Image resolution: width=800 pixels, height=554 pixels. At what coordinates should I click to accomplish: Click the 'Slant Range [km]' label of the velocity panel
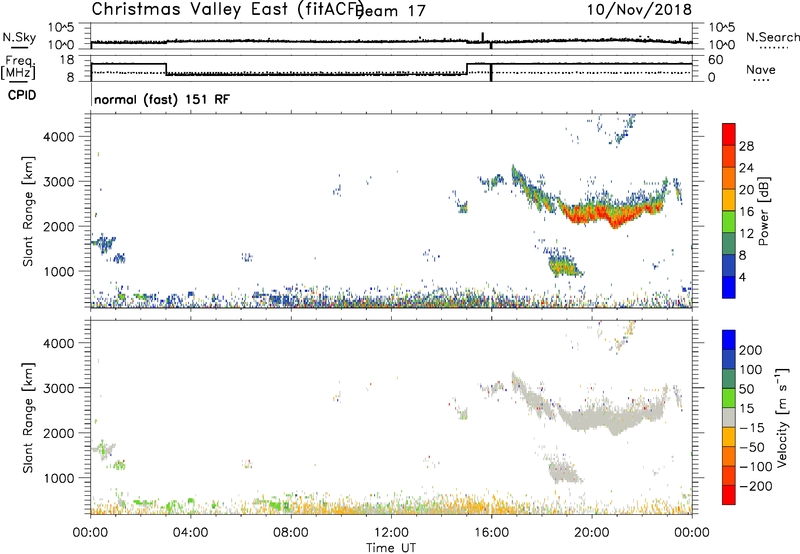coord(27,418)
